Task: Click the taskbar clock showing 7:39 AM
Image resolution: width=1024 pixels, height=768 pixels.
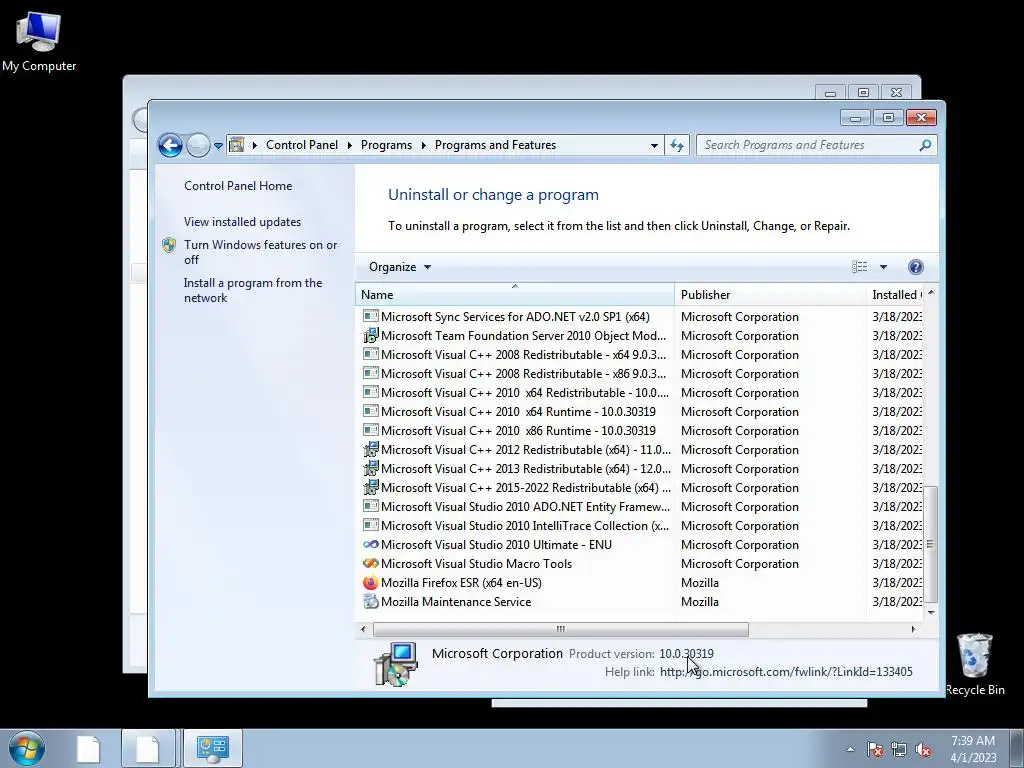Action: pos(973,749)
